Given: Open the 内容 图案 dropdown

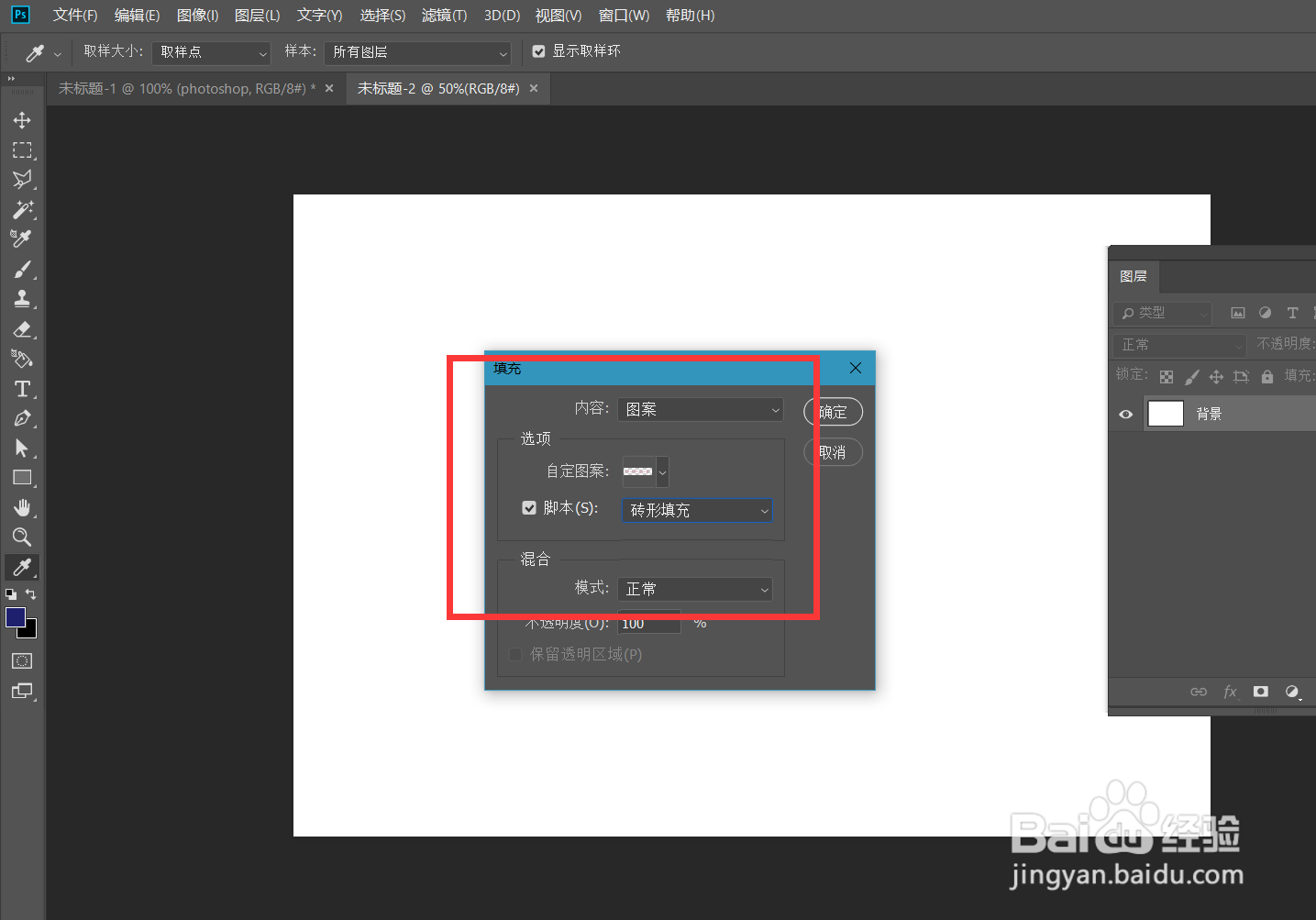Looking at the screenshot, I should point(701,409).
